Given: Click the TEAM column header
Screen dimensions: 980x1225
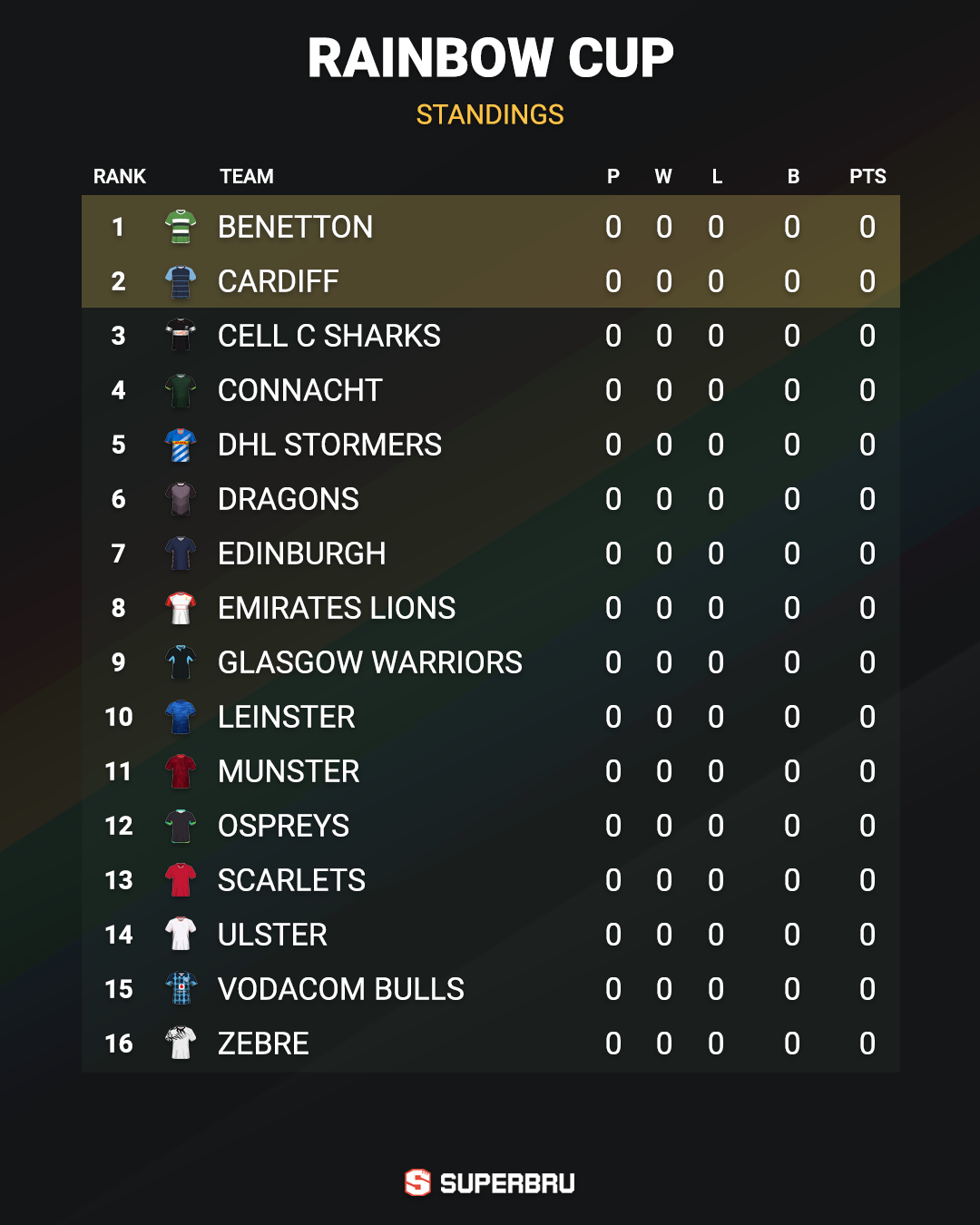Looking at the screenshot, I should 247,176.
